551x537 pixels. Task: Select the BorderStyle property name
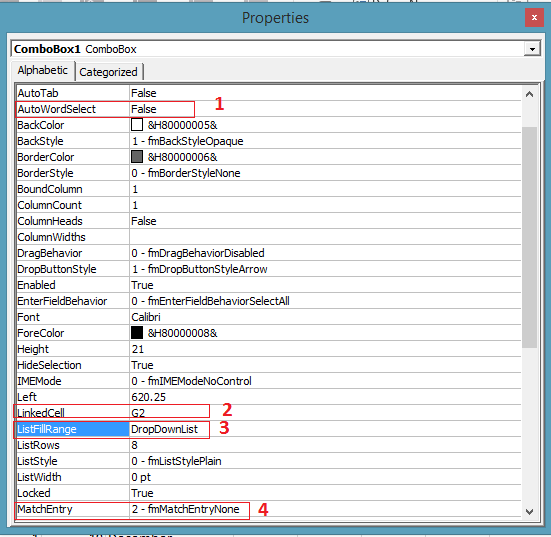(x=45, y=173)
